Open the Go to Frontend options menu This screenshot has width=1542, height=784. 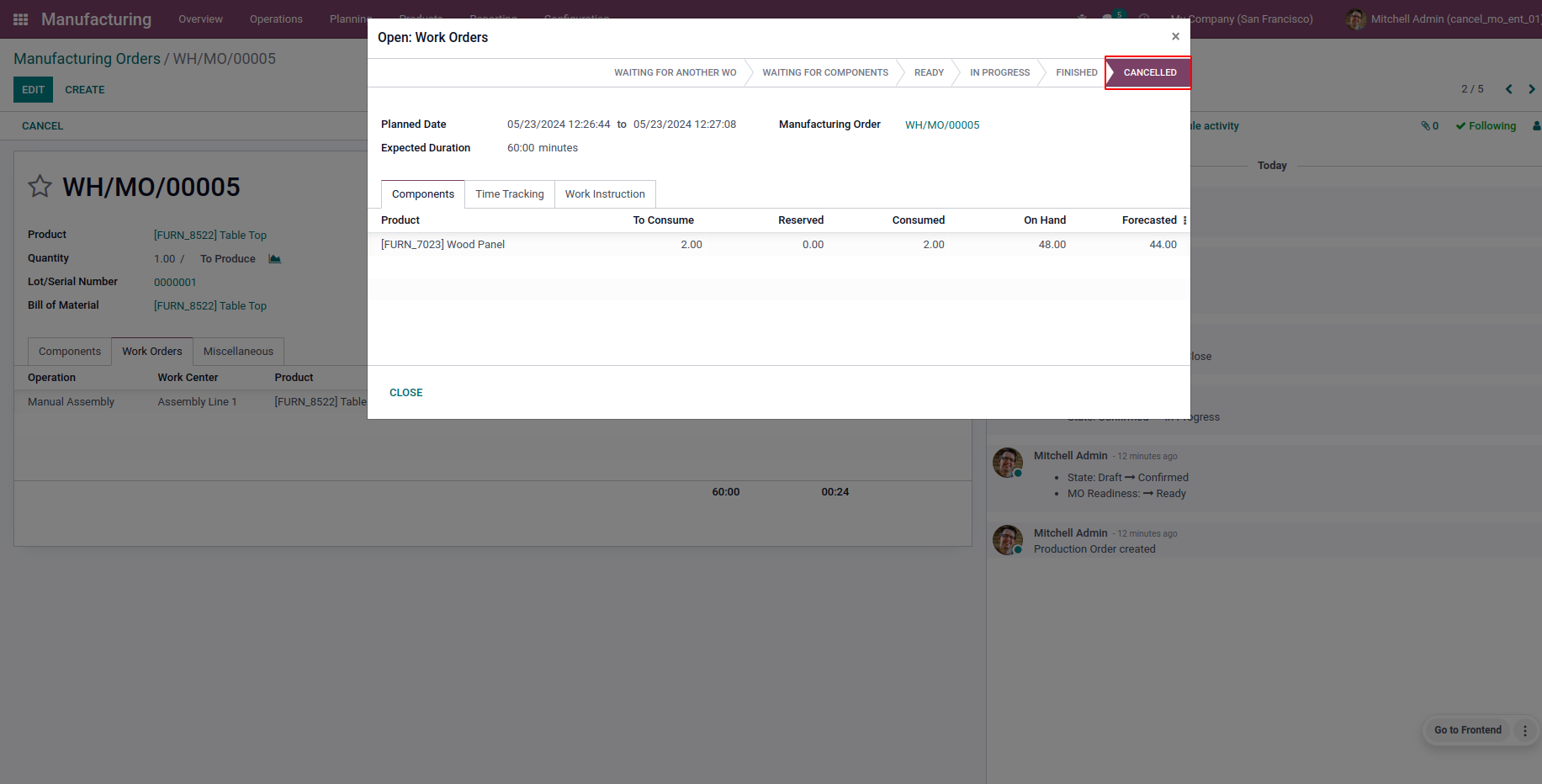pyautogui.click(x=1524, y=730)
